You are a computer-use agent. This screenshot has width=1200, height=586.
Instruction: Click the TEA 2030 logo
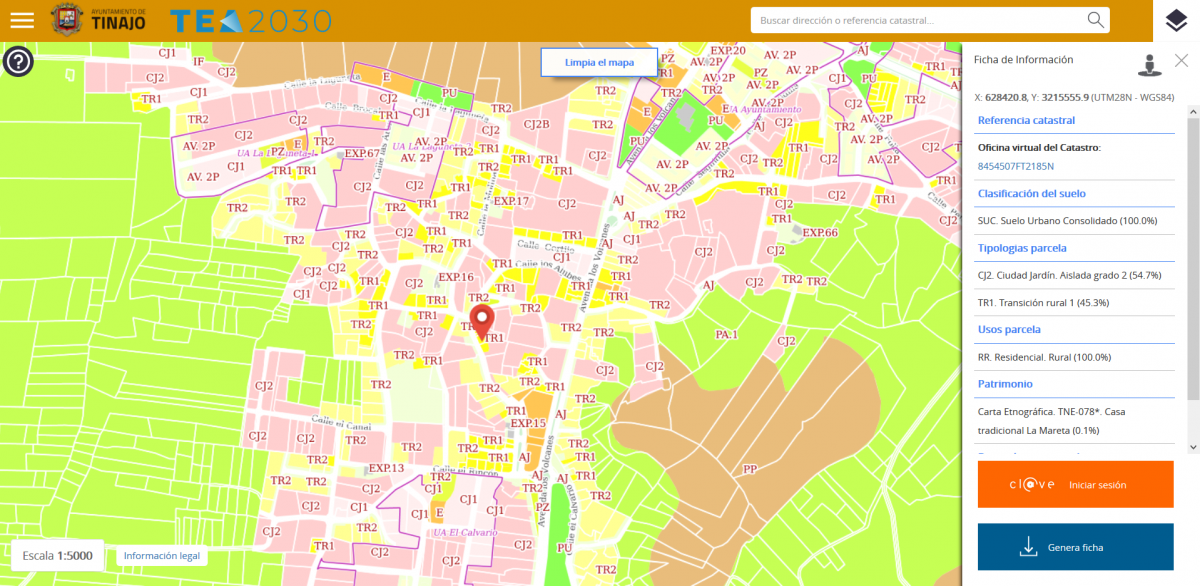pos(250,21)
